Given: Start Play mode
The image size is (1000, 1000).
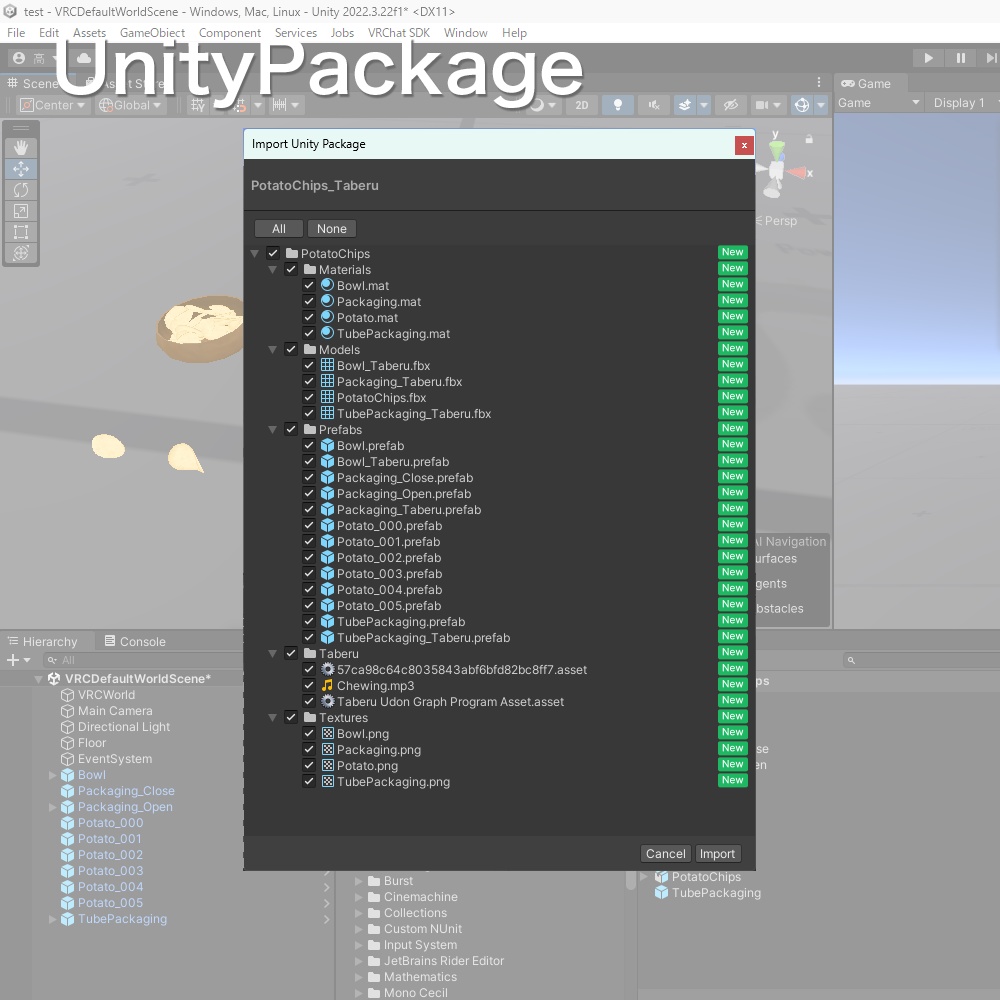Looking at the screenshot, I should (929, 58).
